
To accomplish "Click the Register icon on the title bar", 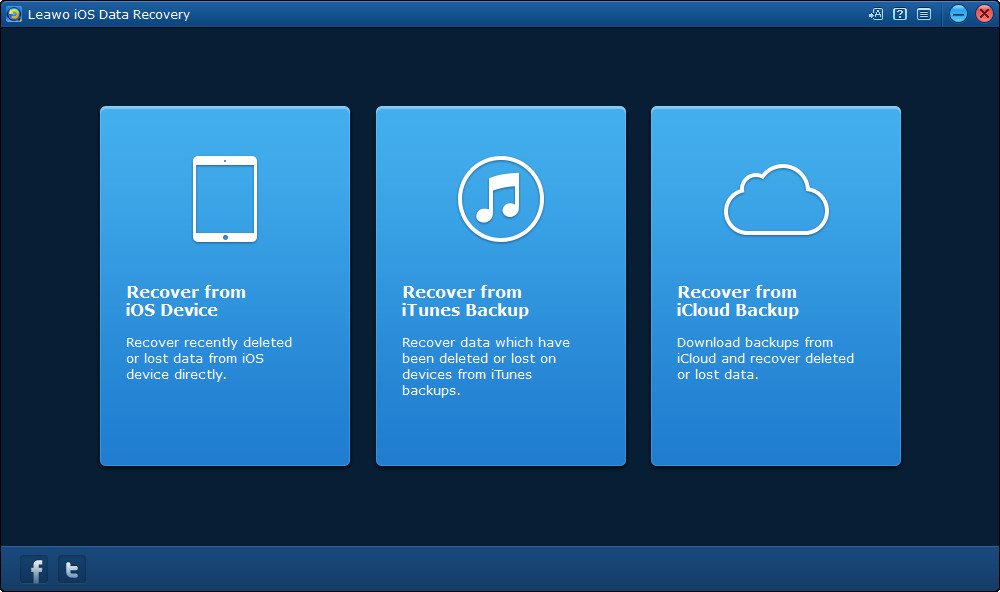I will pyautogui.click(x=874, y=14).
